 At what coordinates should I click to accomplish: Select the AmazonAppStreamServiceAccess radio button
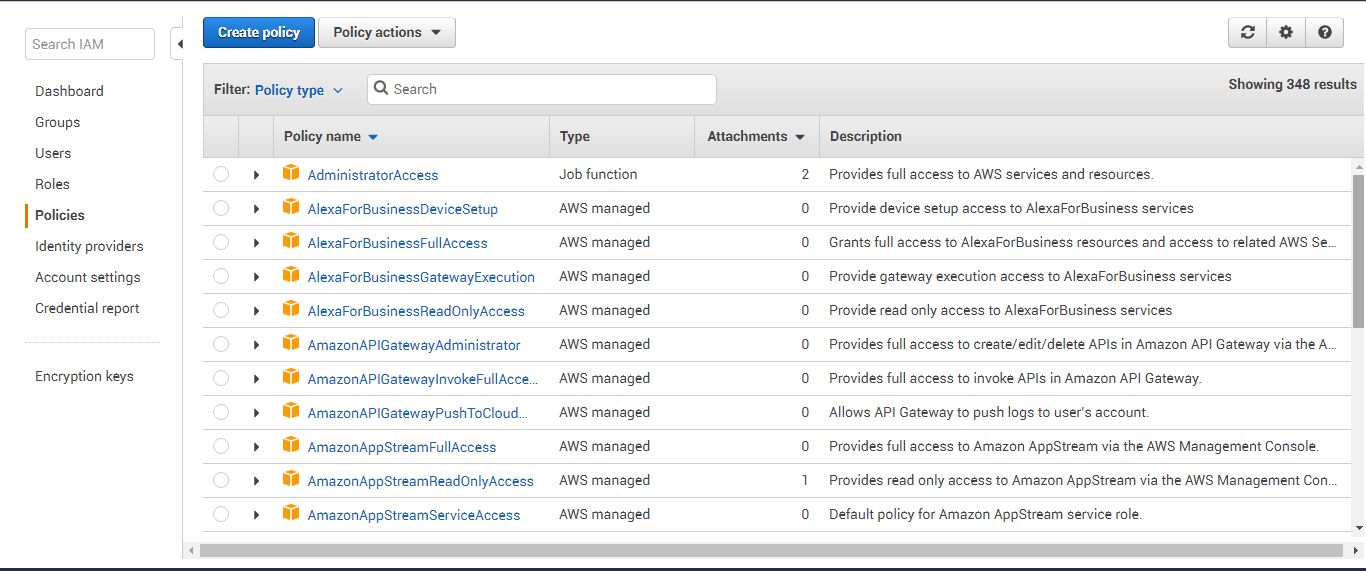tap(221, 514)
